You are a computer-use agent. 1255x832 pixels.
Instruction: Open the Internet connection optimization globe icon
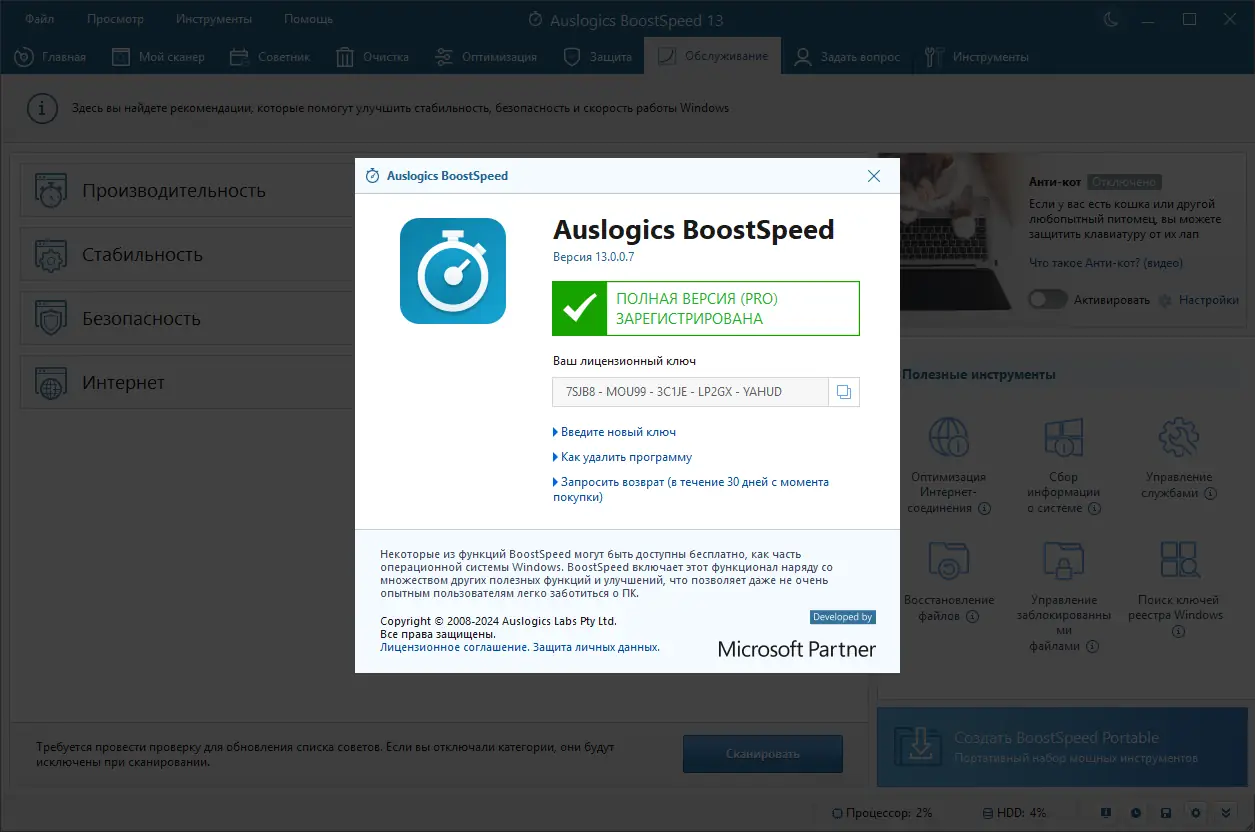point(947,438)
